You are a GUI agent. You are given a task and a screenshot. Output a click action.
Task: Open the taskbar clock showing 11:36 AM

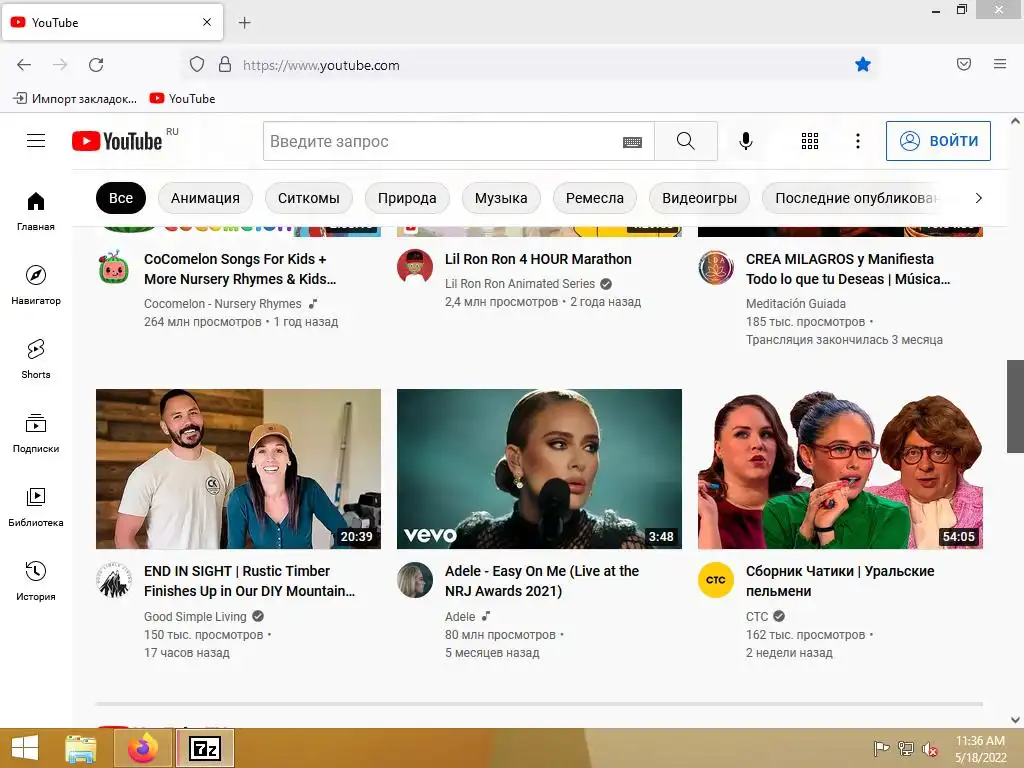980,749
